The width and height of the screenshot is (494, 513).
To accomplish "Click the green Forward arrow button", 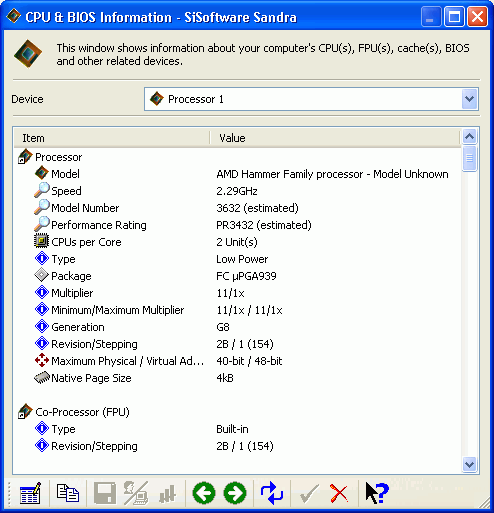I will coord(235,493).
